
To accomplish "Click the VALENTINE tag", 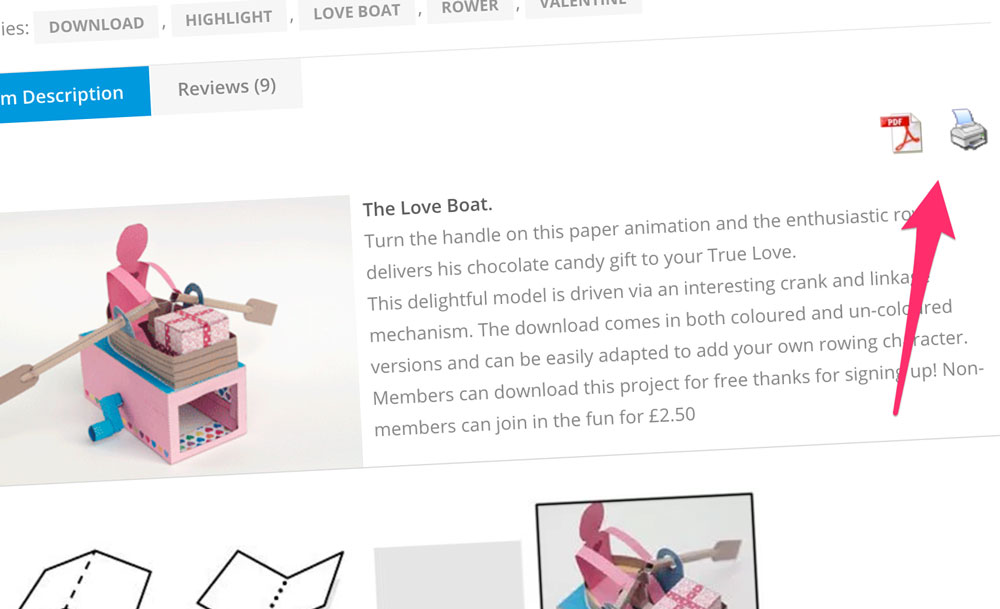I will (x=583, y=5).
